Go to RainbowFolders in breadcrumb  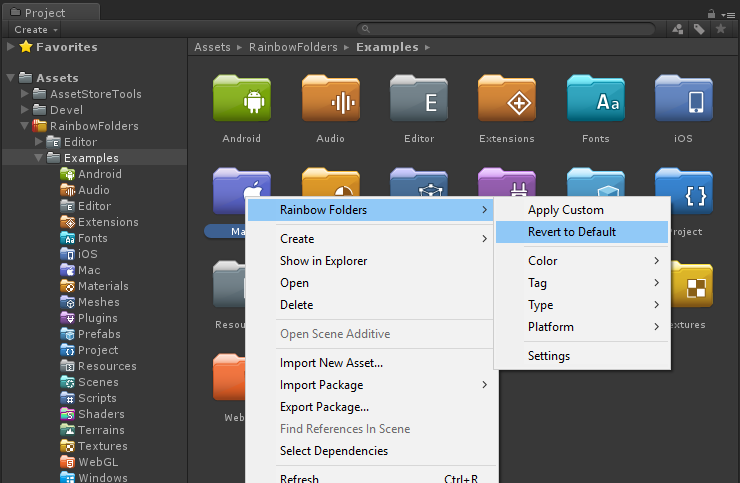[x=293, y=47]
